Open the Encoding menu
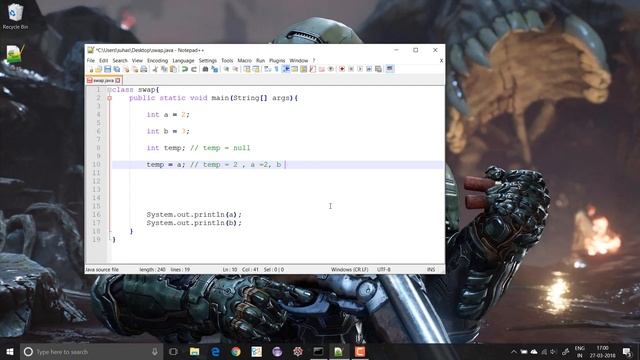The width and height of the screenshot is (640, 360). (158, 60)
